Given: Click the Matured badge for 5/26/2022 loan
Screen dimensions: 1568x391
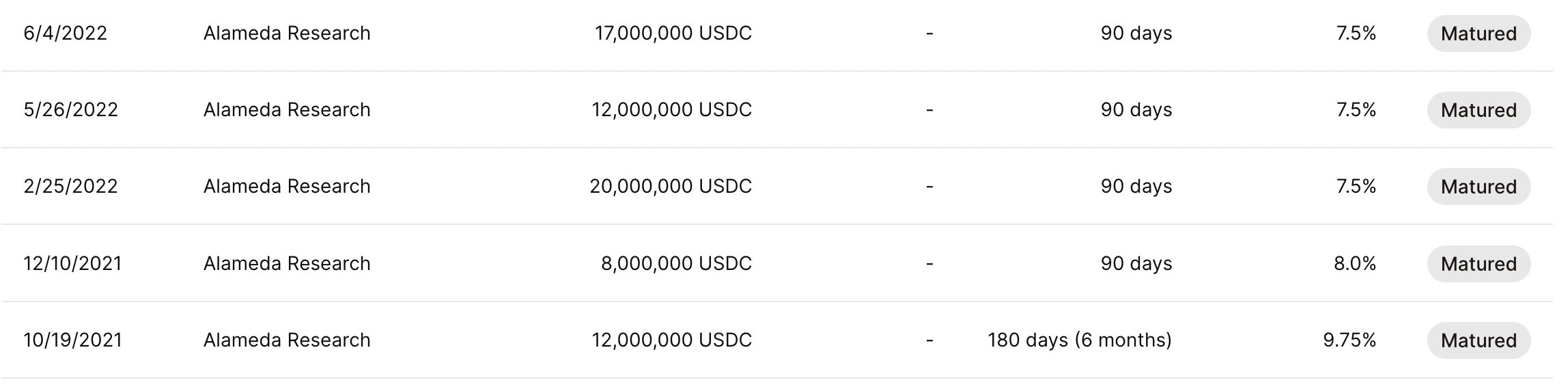Looking at the screenshot, I should tap(1478, 110).
